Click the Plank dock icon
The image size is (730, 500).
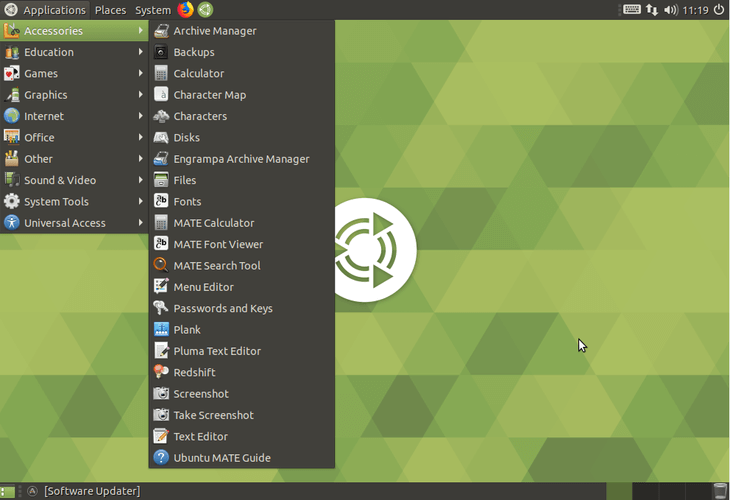click(x=161, y=330)
